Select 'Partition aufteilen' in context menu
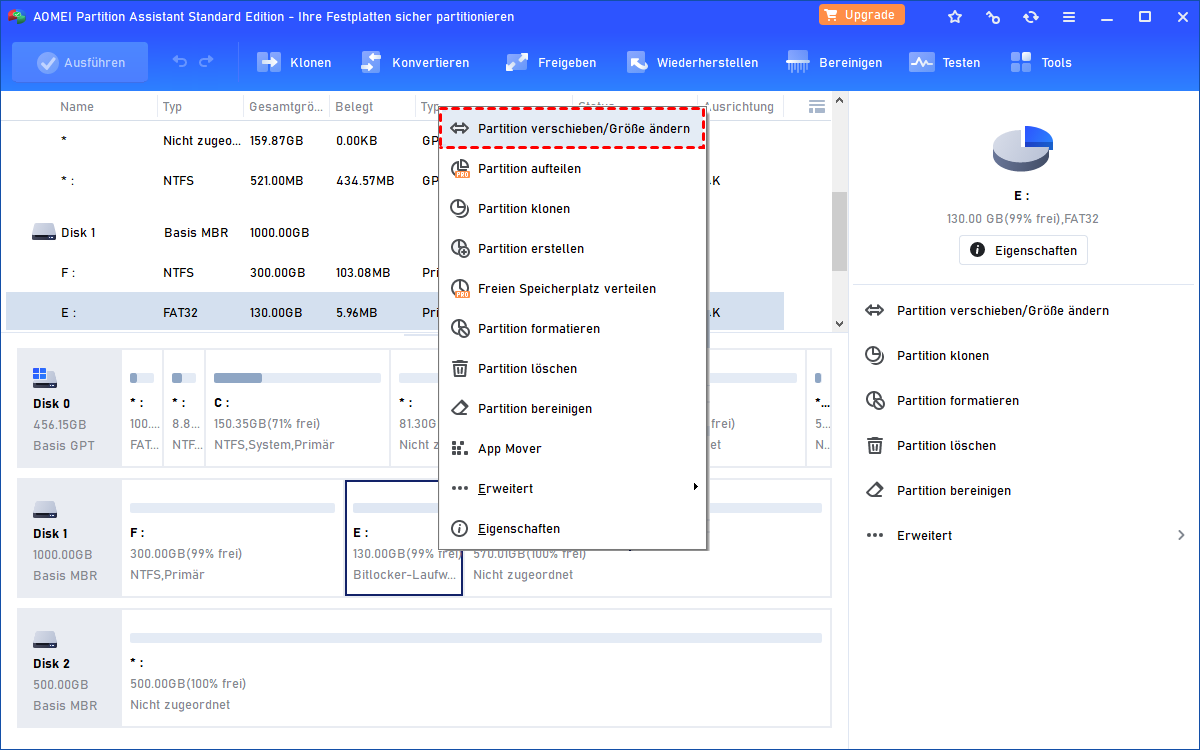This screenshot has height=750, width=1200. [573, 168]
